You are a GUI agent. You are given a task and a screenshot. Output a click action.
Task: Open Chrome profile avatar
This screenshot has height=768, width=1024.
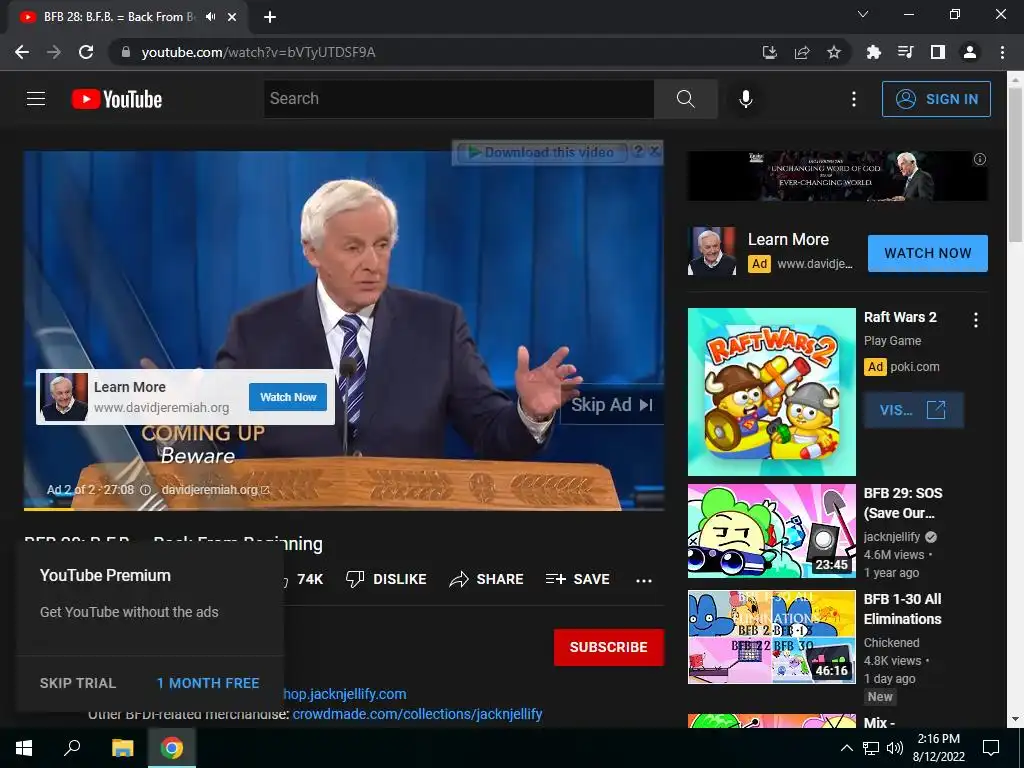[x=970, y=52]
